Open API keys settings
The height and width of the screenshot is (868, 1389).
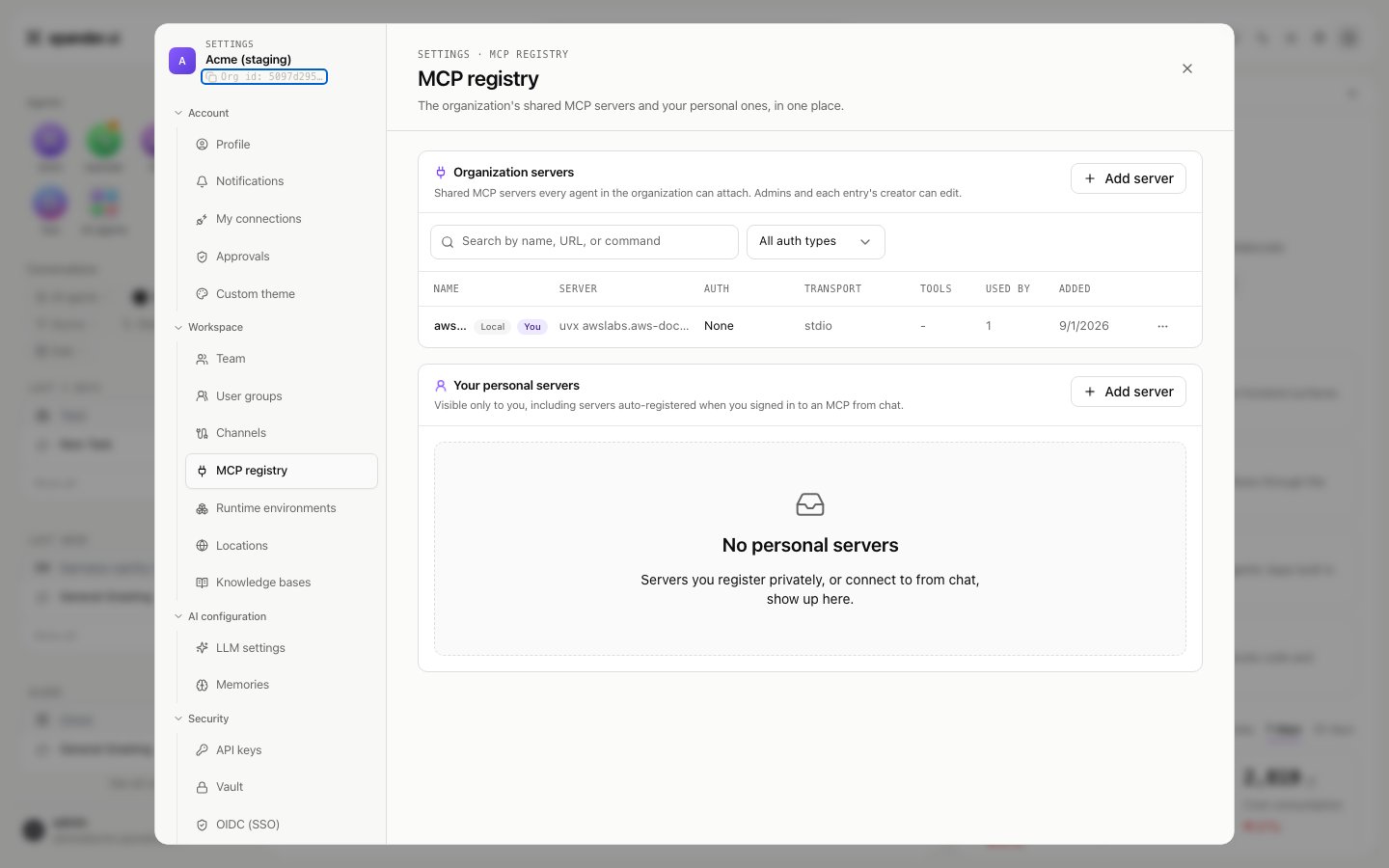coord(281,750)
